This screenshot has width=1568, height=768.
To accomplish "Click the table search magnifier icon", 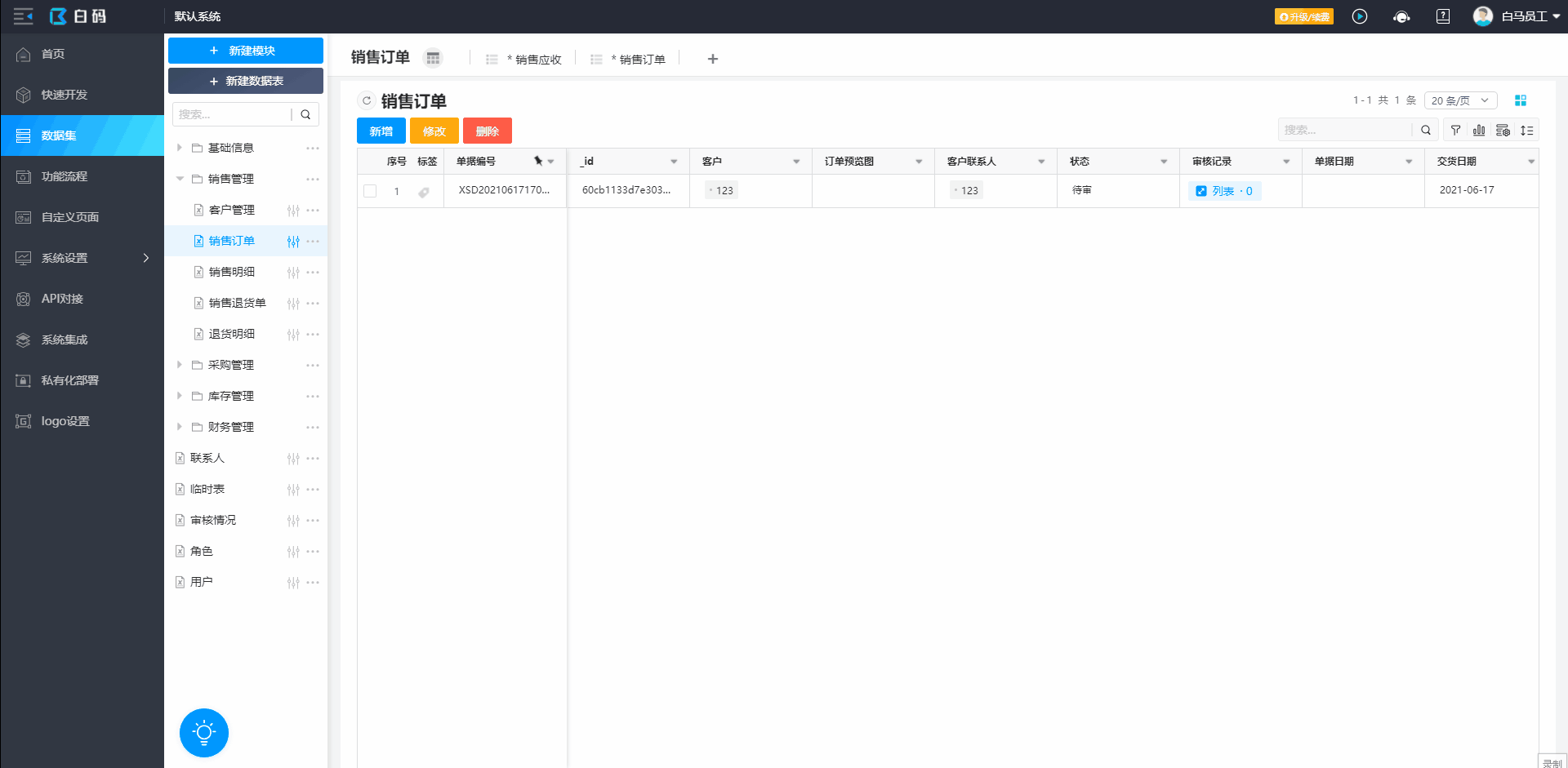I will tap(1426, 130).
